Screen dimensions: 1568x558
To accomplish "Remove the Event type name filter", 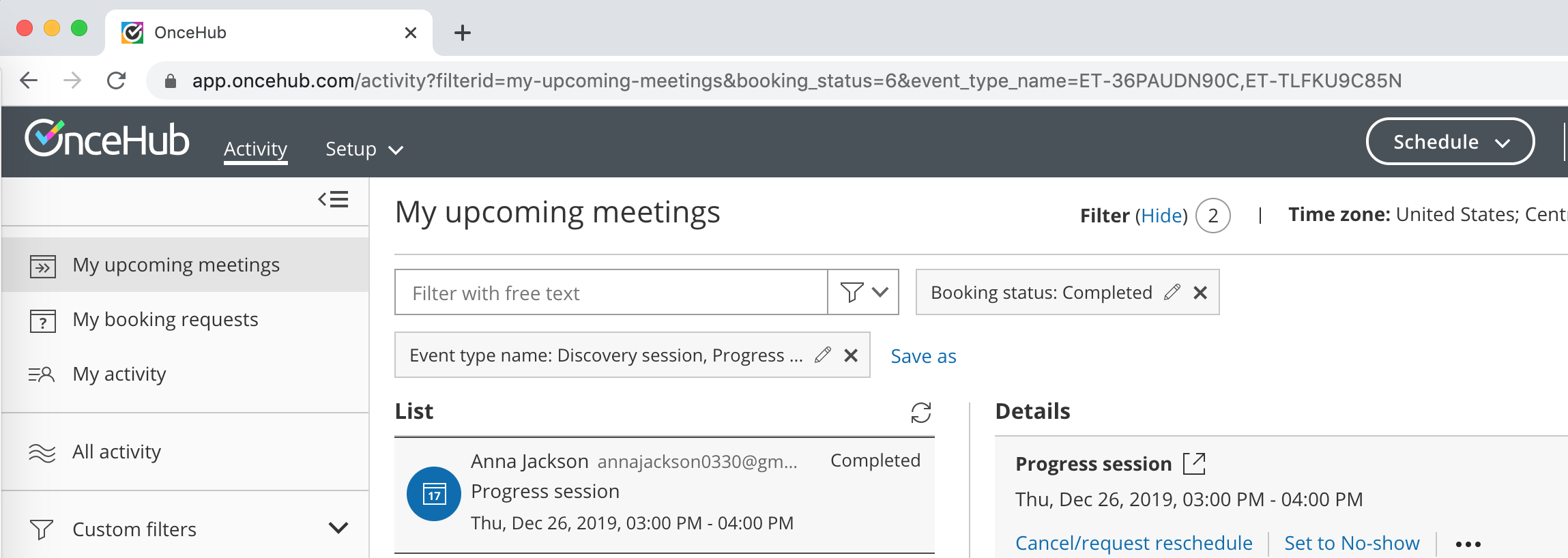I will [x=851, y=355].
